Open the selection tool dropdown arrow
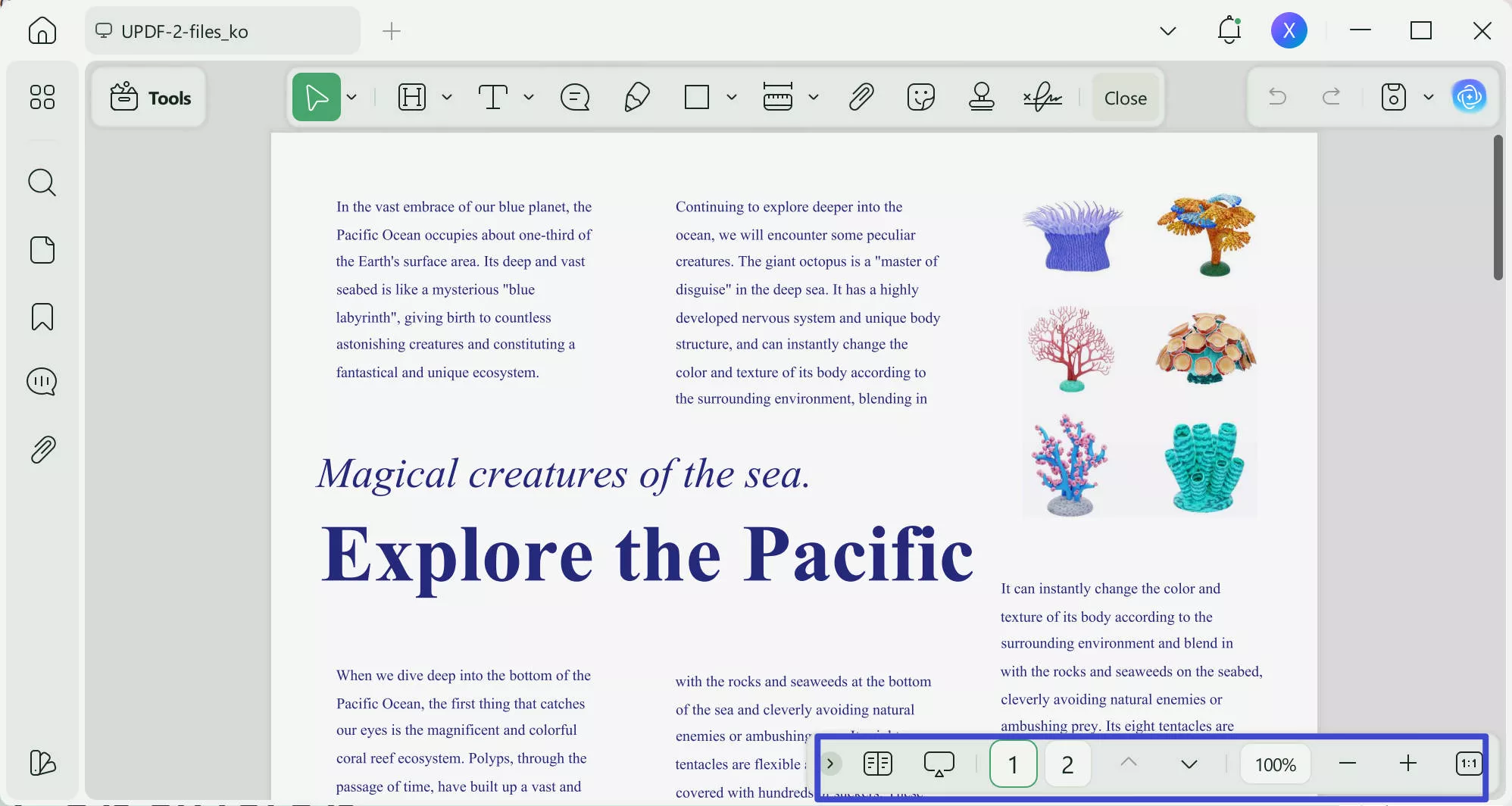This screenshot has width=1512, height=806. (x=351, y=97)
